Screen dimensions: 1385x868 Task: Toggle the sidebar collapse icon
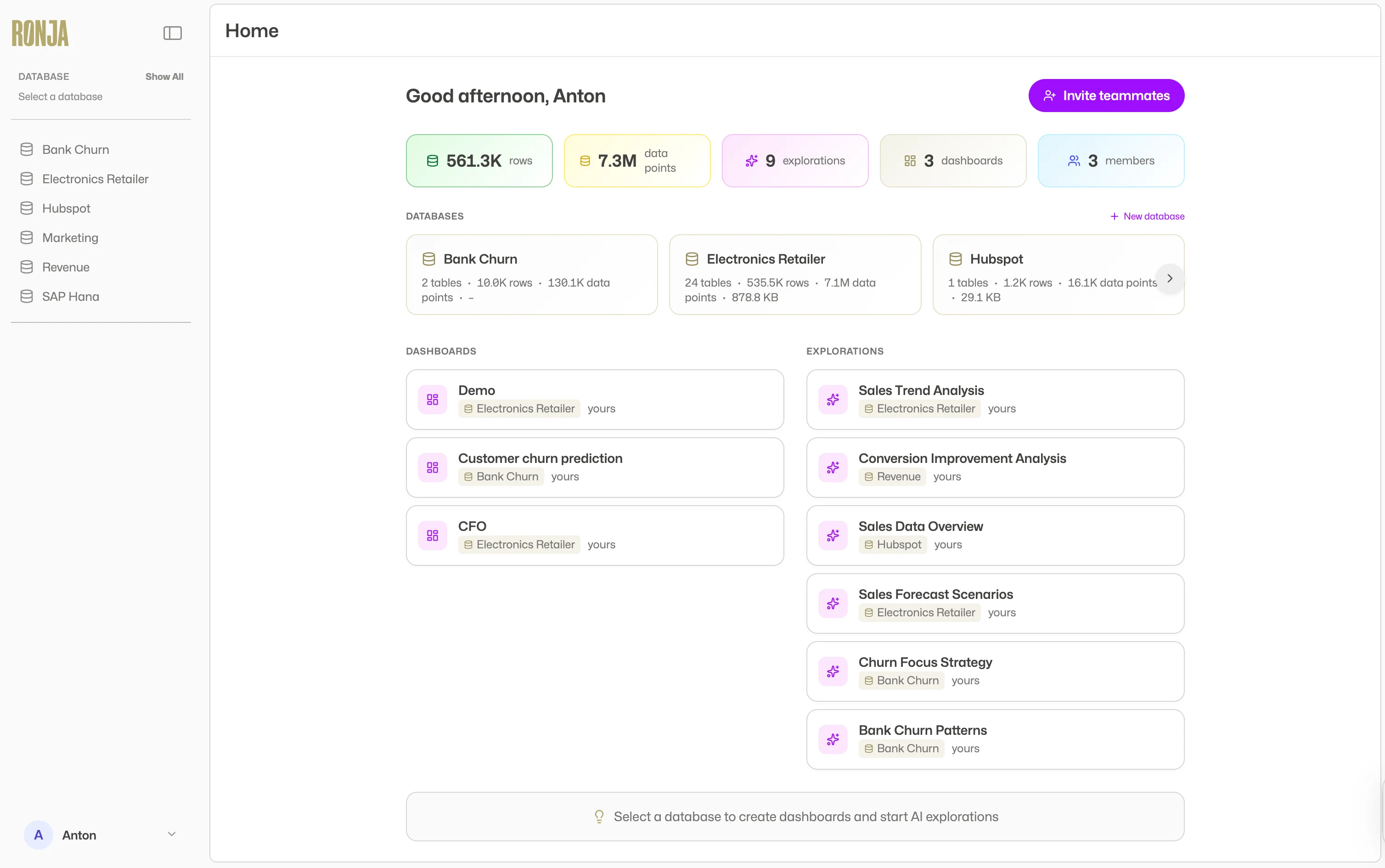172,33
